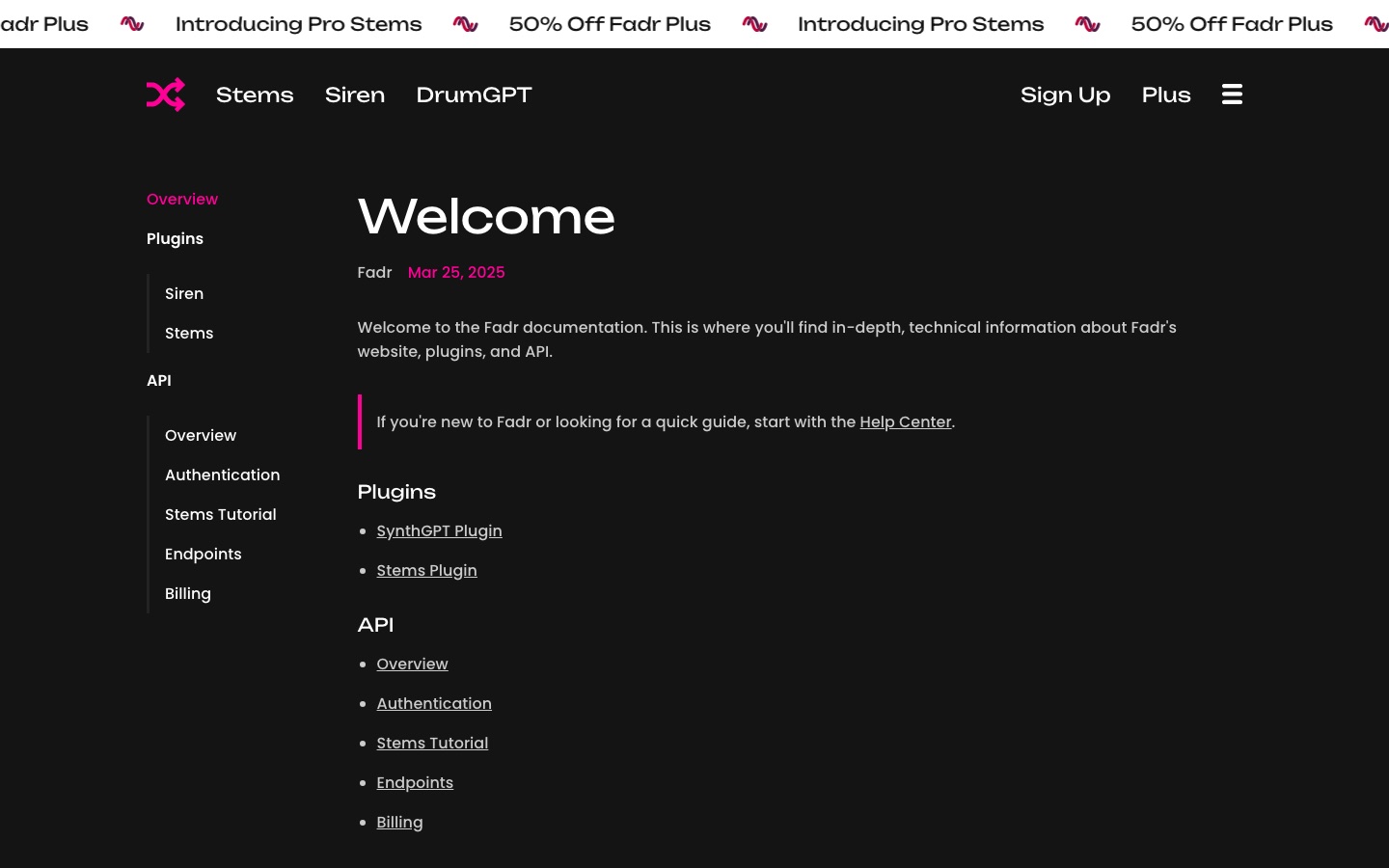Screen dimensions: 1389x868
Task: Open Endpoints in sidebar
Action: click(x=204, y=554)
